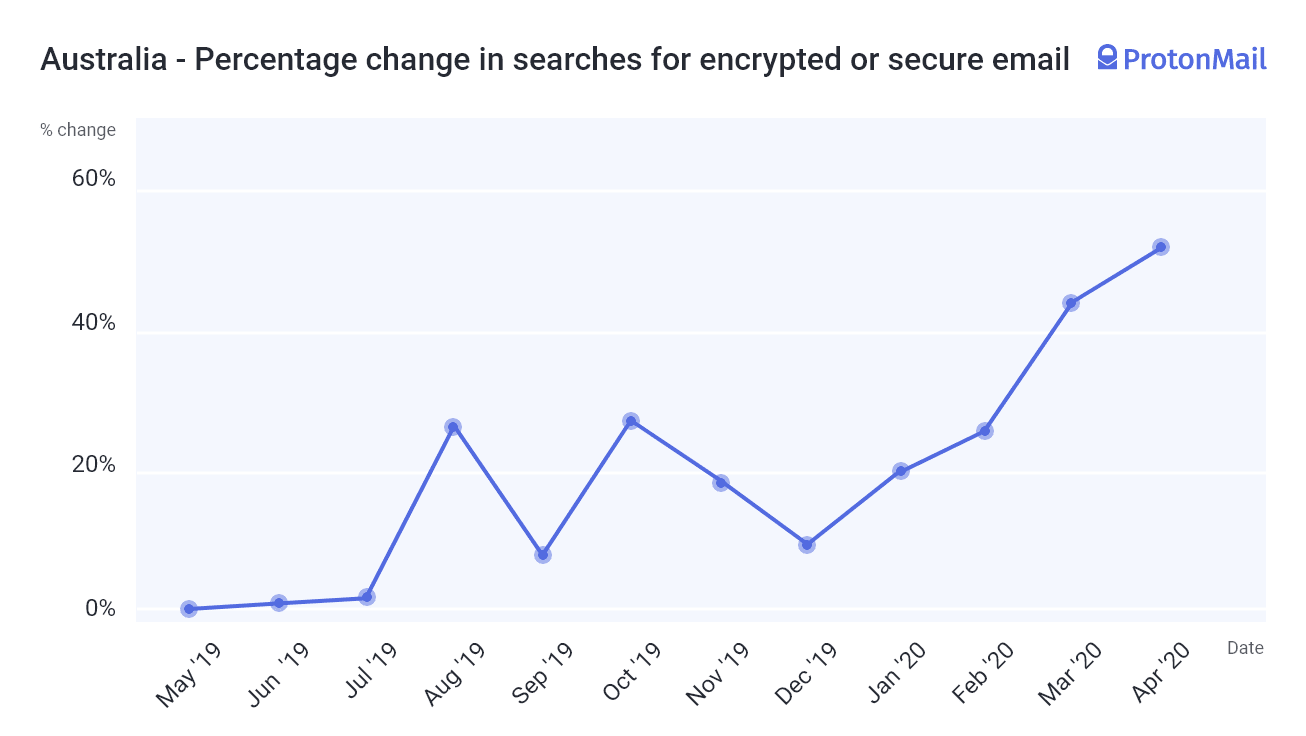Click the Nov '19 data point
The height and width of the screenshot is (736, 1306).
[721, 483]
